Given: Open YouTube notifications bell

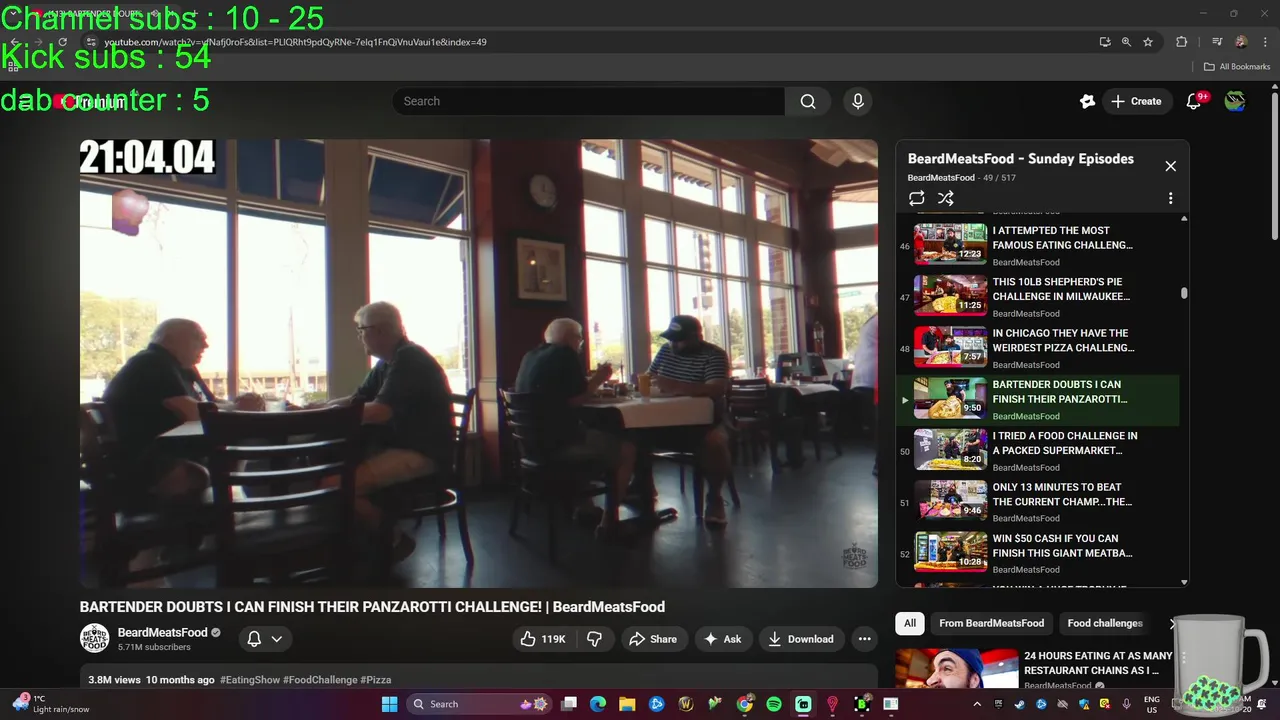Looking at the screenshot, I should click(x=1194, y=101).
